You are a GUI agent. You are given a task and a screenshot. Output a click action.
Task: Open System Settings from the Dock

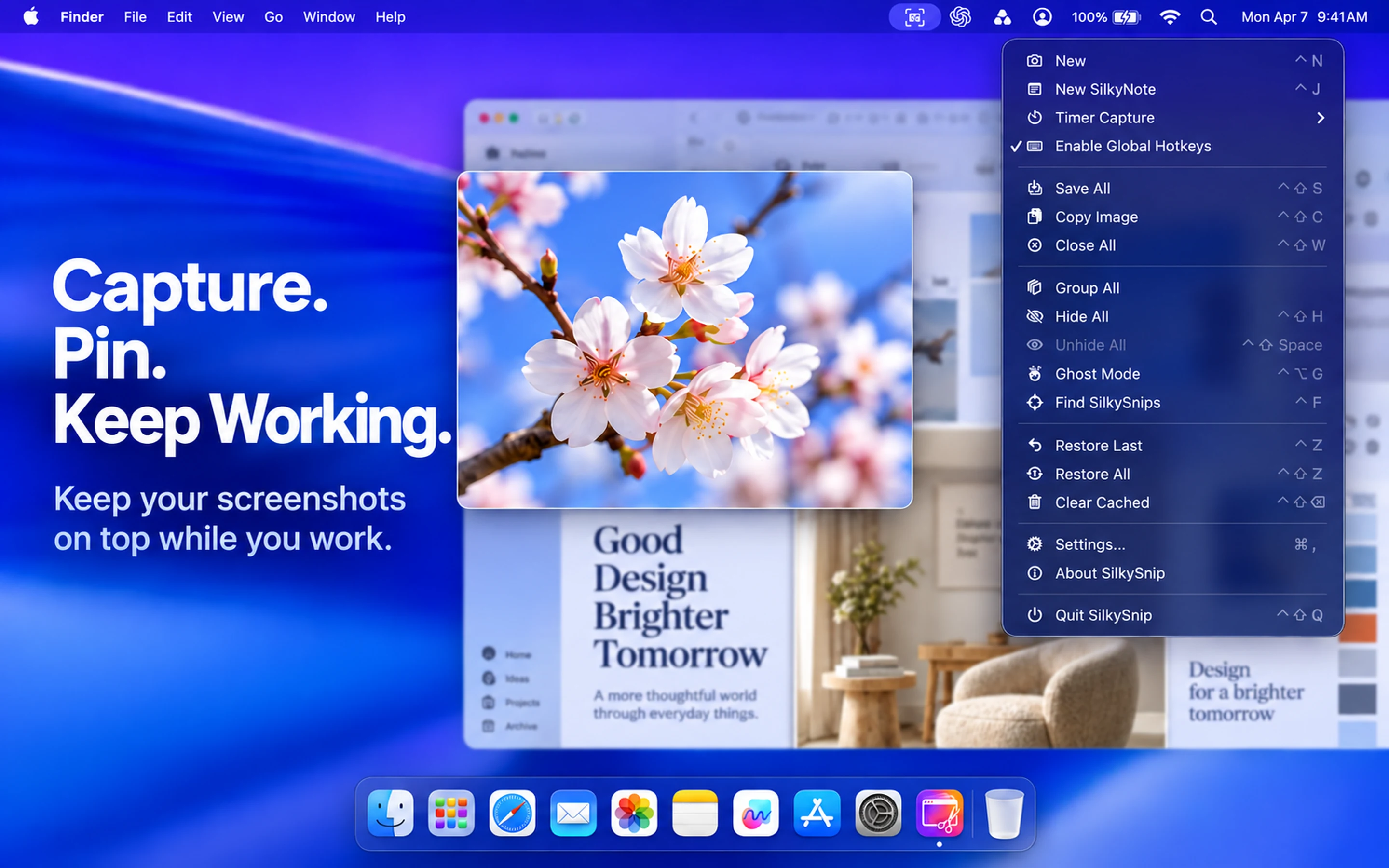click(x=878, y=814)
